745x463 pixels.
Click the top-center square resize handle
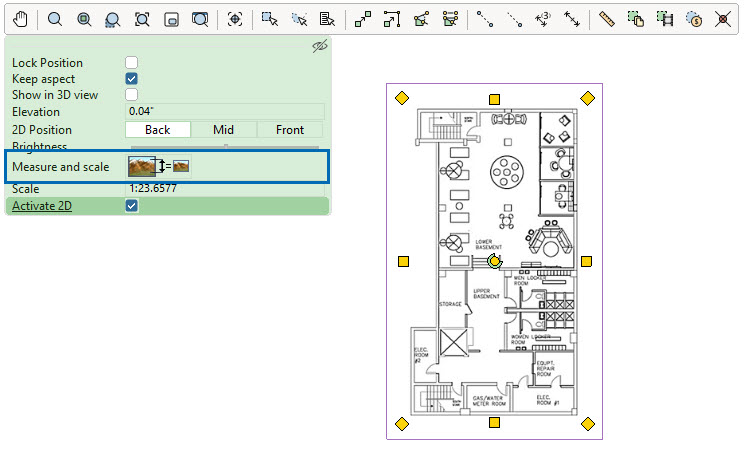494,99
